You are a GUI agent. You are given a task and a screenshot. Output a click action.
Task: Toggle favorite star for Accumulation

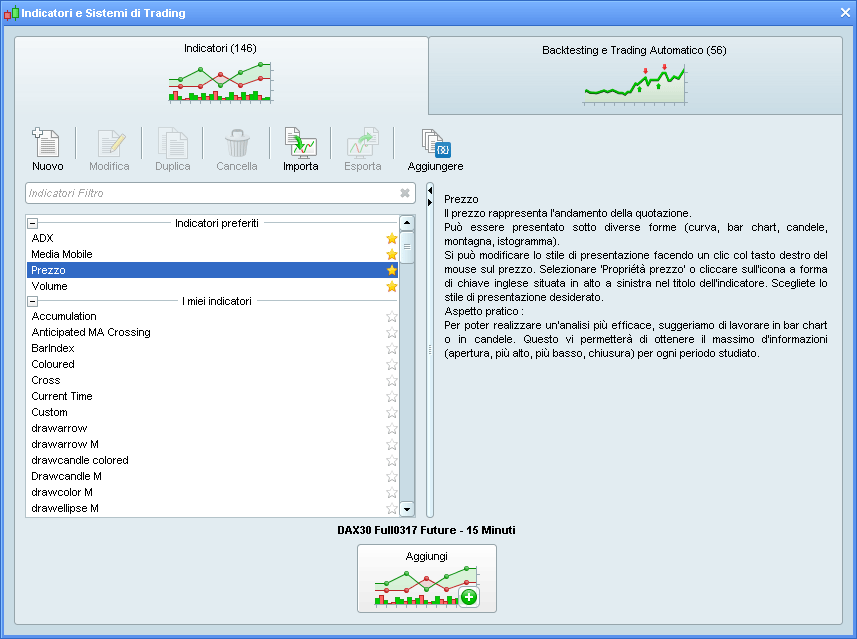392,316
